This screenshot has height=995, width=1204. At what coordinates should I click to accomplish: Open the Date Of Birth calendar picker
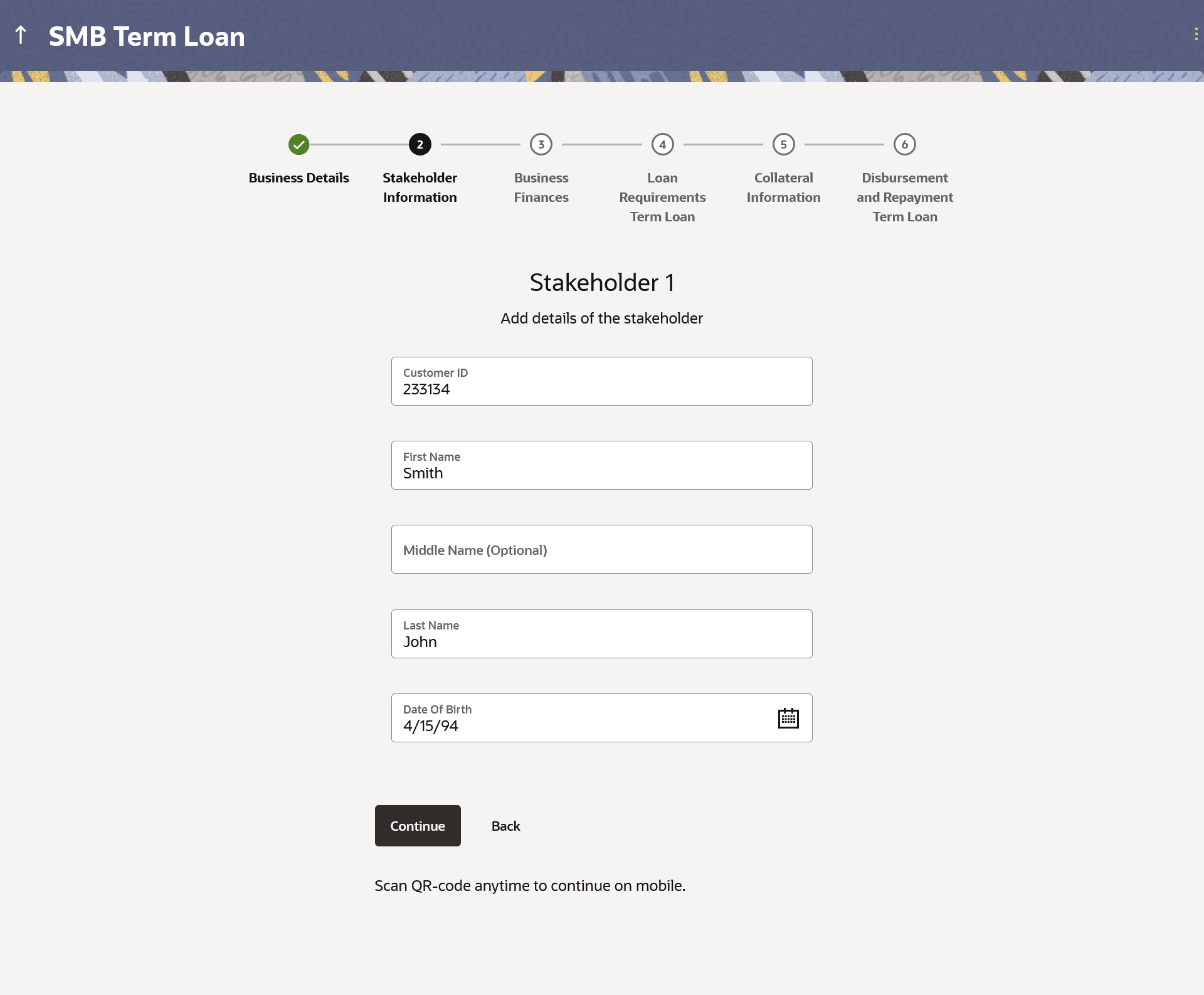(x=788, y=718)
